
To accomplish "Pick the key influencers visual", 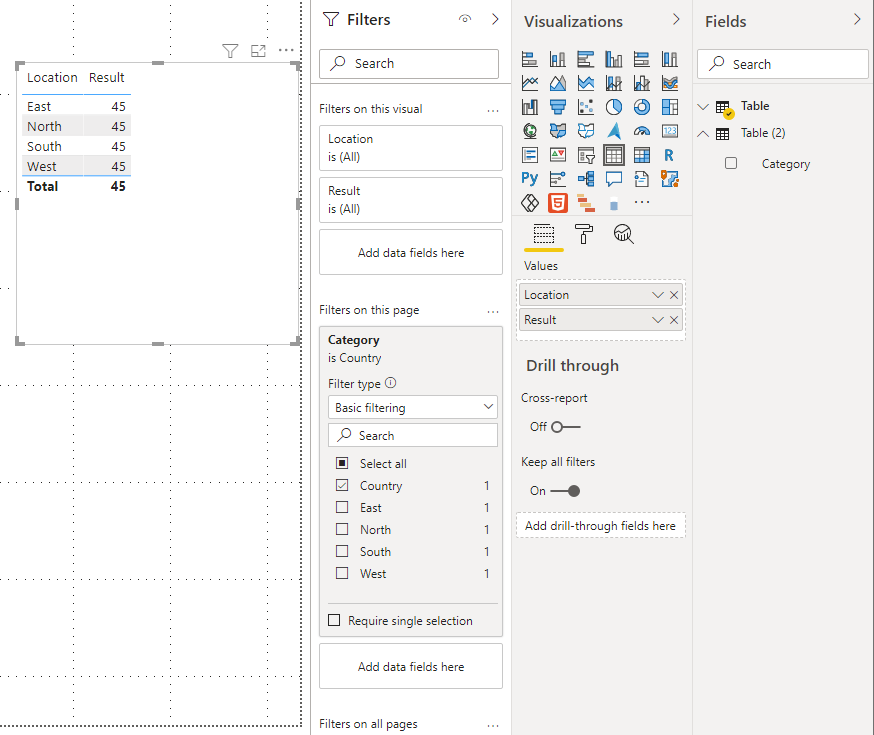I will tap(557, 179).
